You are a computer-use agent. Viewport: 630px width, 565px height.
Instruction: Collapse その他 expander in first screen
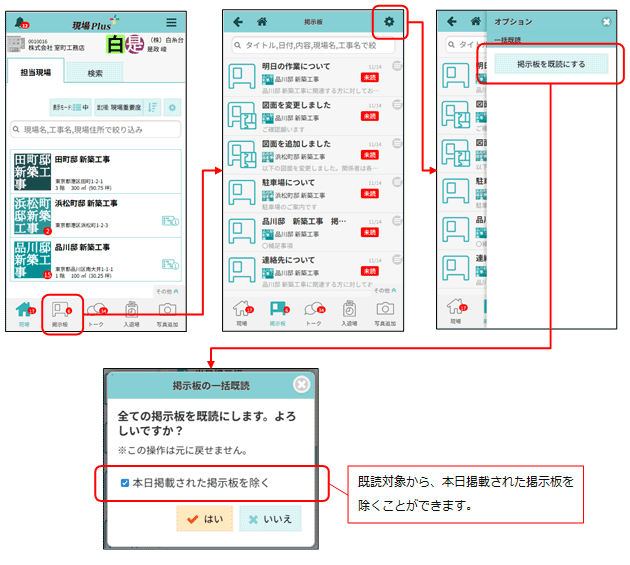pyautogui.click(x=167, y=291)
